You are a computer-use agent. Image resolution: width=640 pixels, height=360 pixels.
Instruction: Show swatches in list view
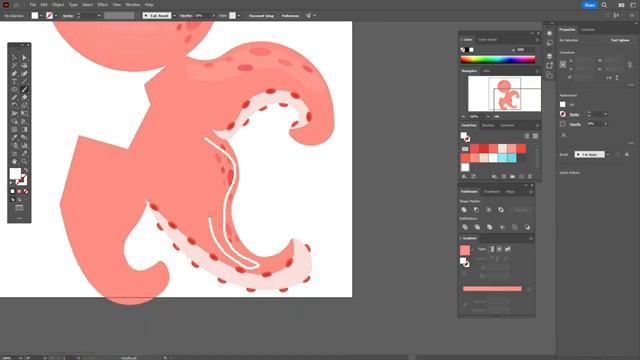527,136
